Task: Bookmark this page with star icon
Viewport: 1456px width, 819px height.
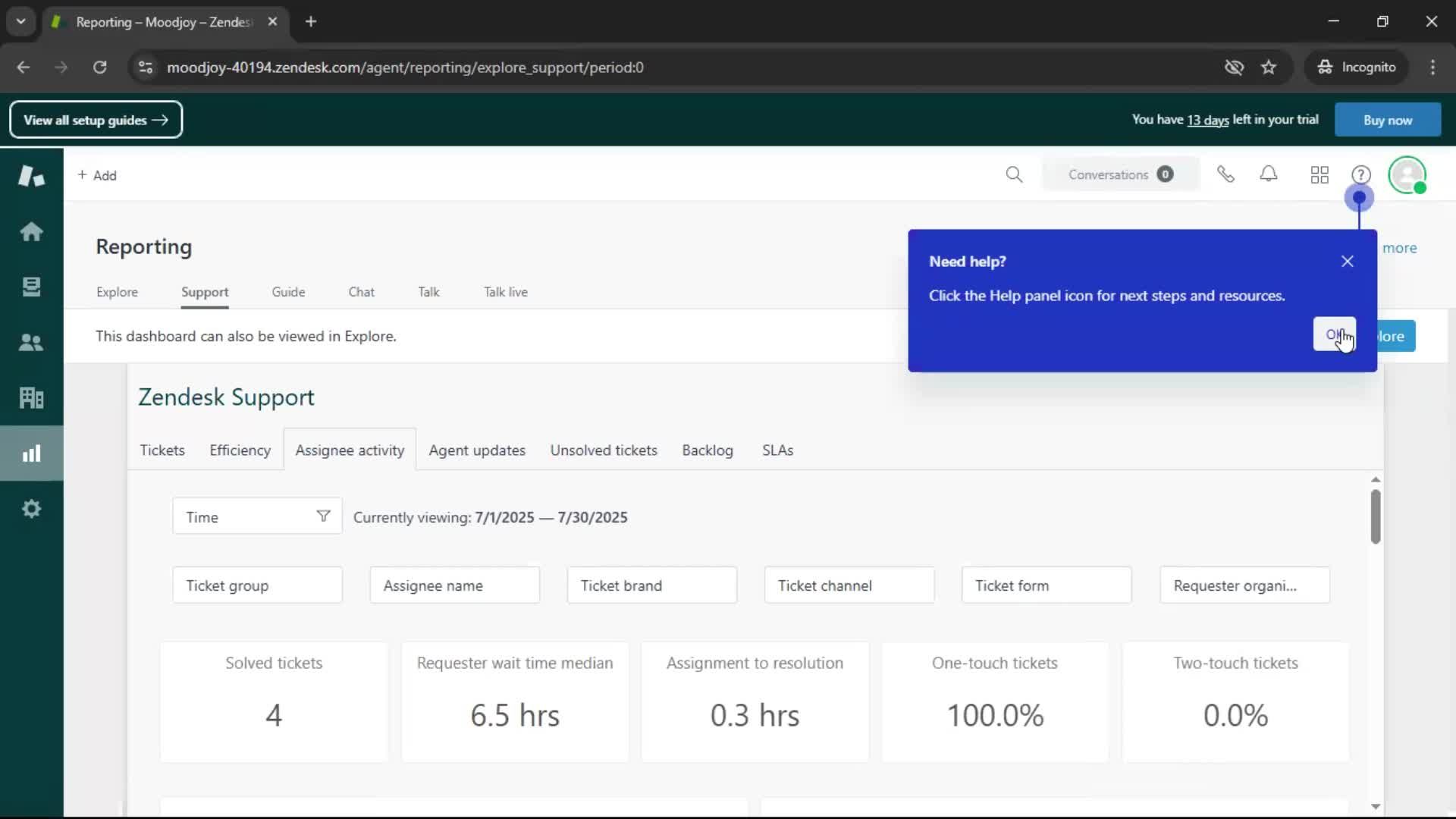Action: [1269, 67]
